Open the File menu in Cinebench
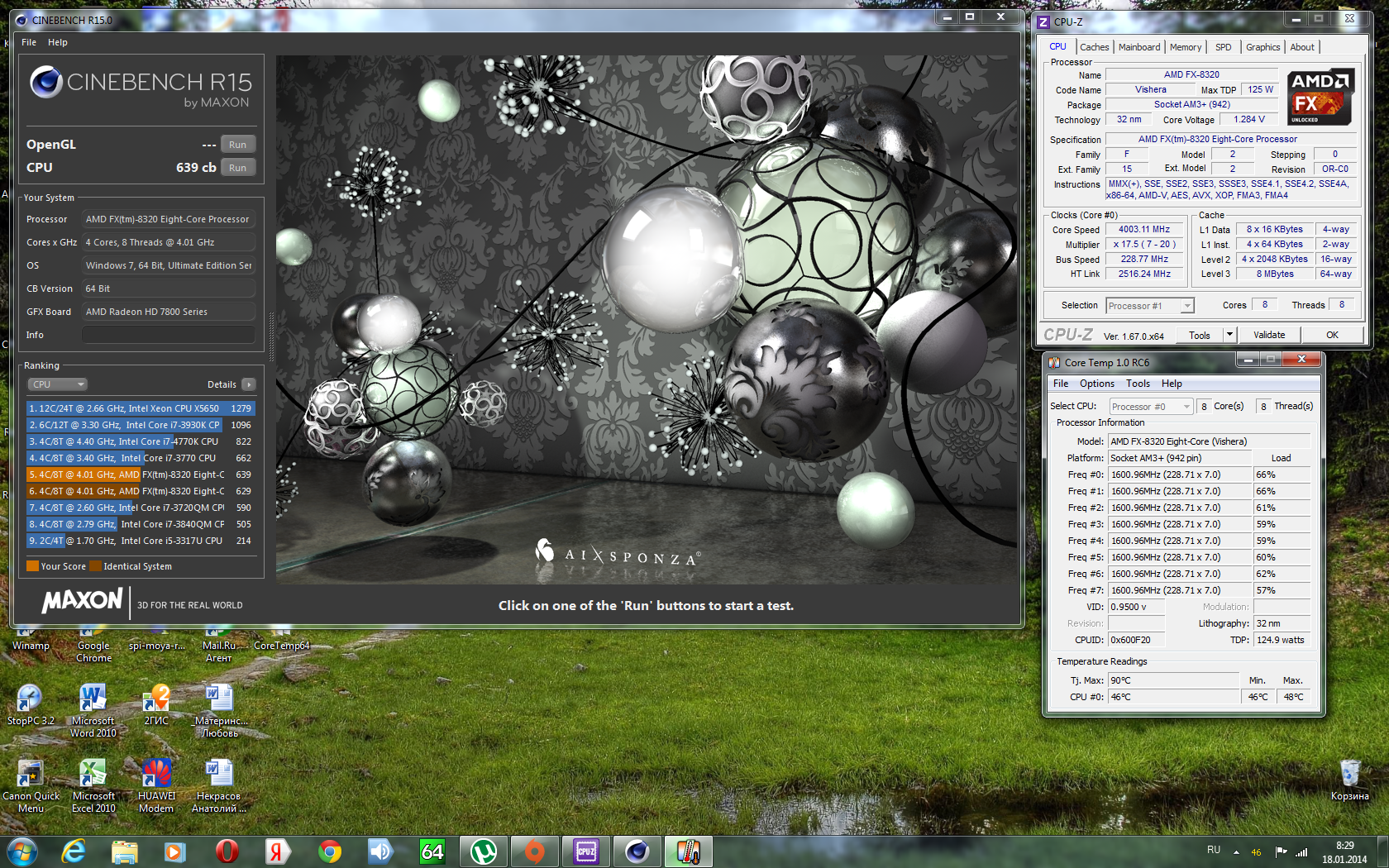1389x868 pixels. 29,42
